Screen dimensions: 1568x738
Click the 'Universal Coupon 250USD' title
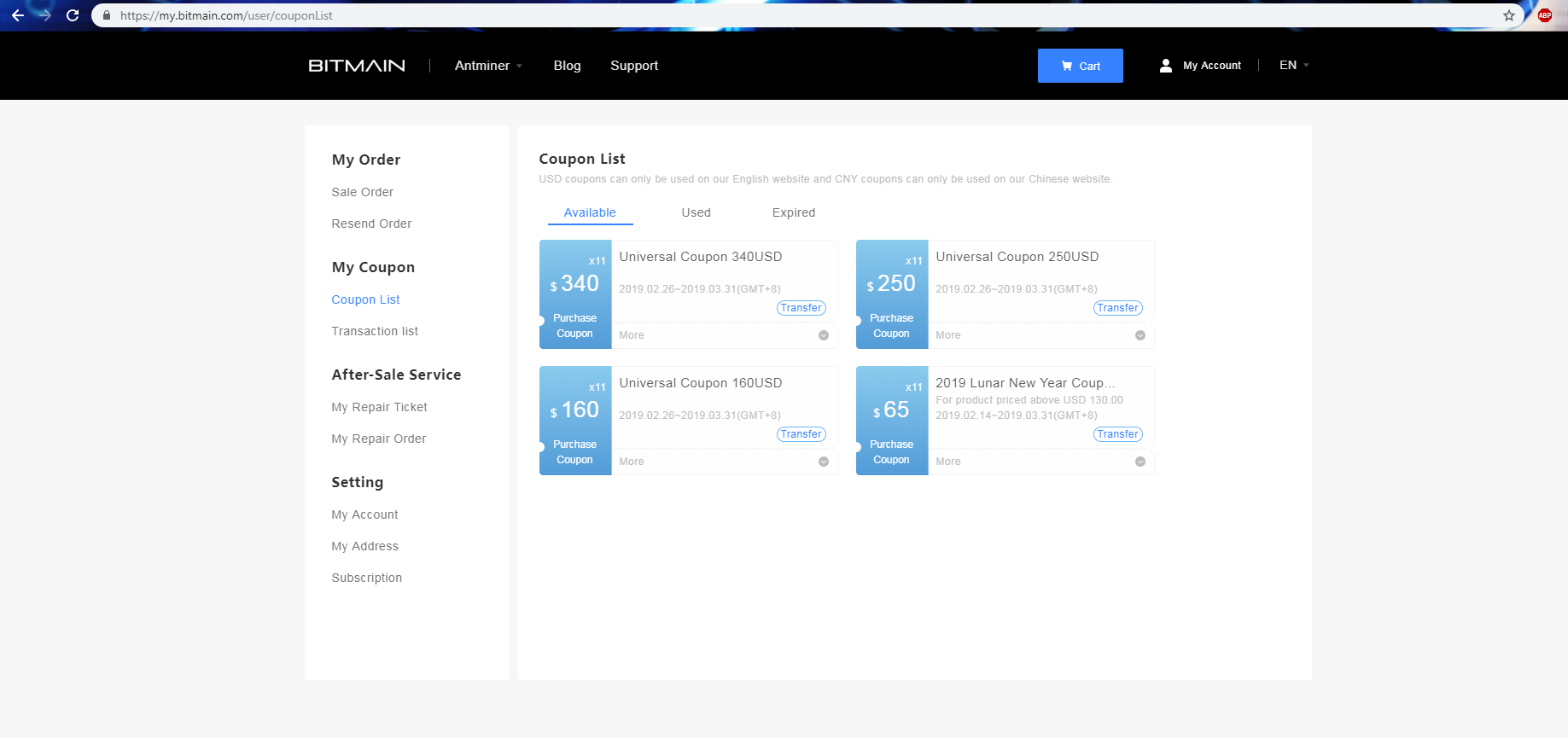(x=1017, y=257)
